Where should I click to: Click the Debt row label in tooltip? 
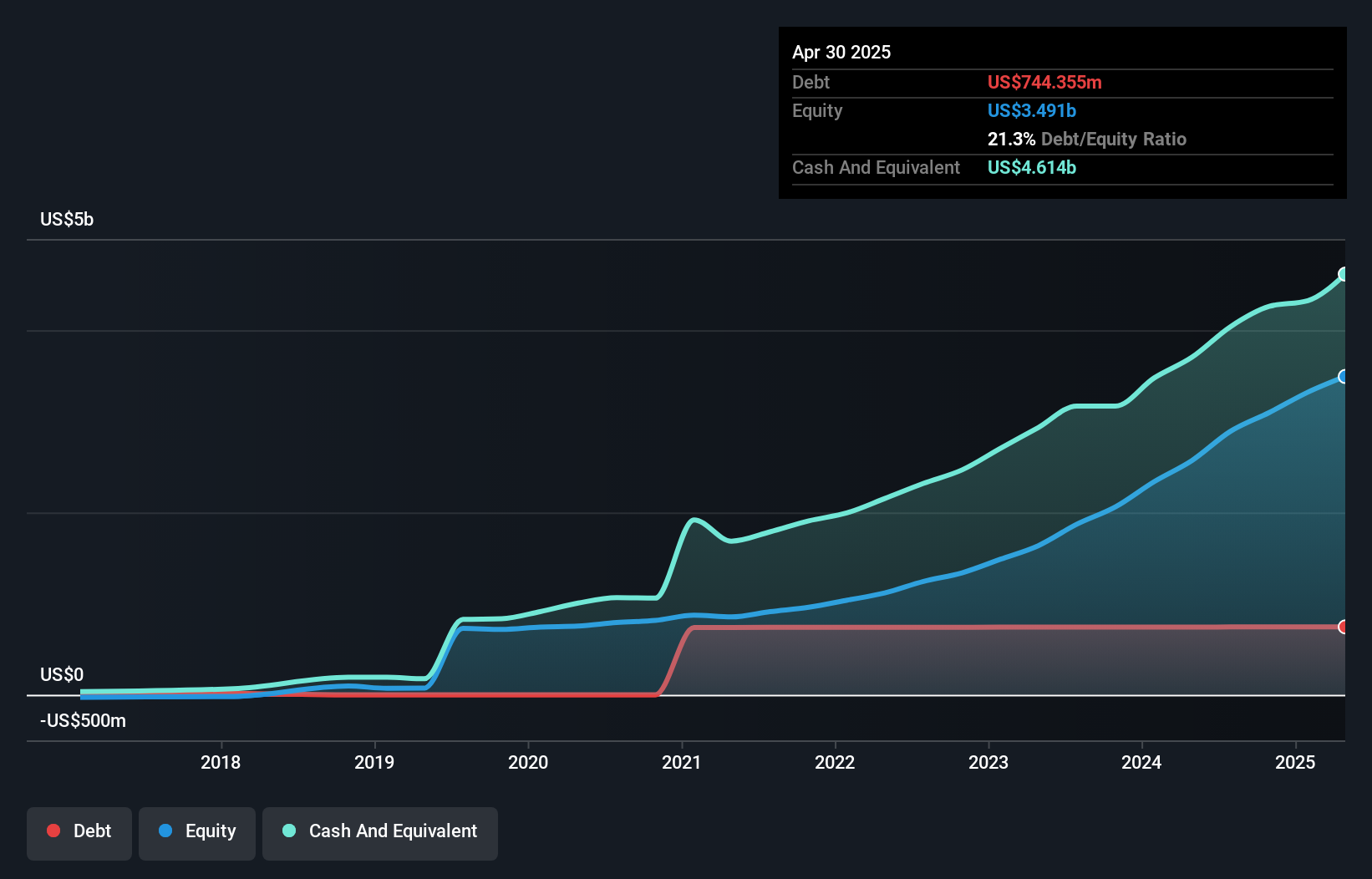(810, 82)
